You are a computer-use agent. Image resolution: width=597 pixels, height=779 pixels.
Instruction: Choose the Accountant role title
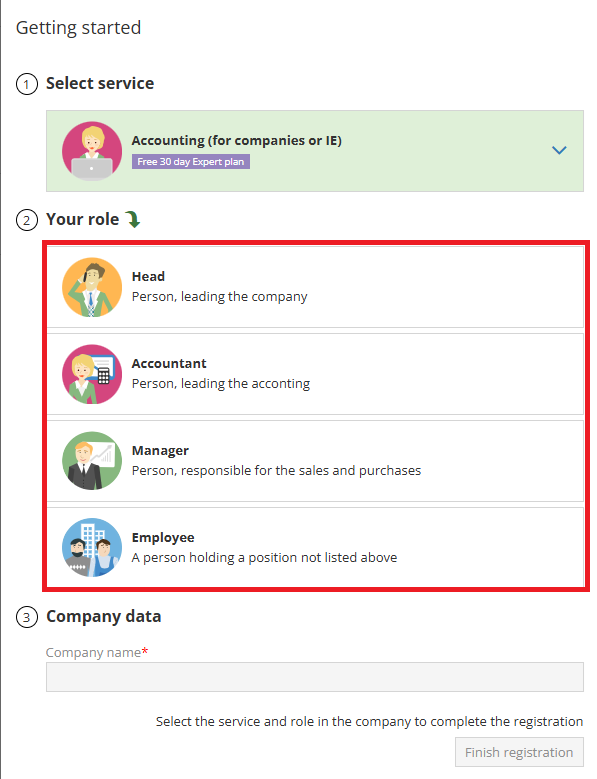[x=169, y=363]
